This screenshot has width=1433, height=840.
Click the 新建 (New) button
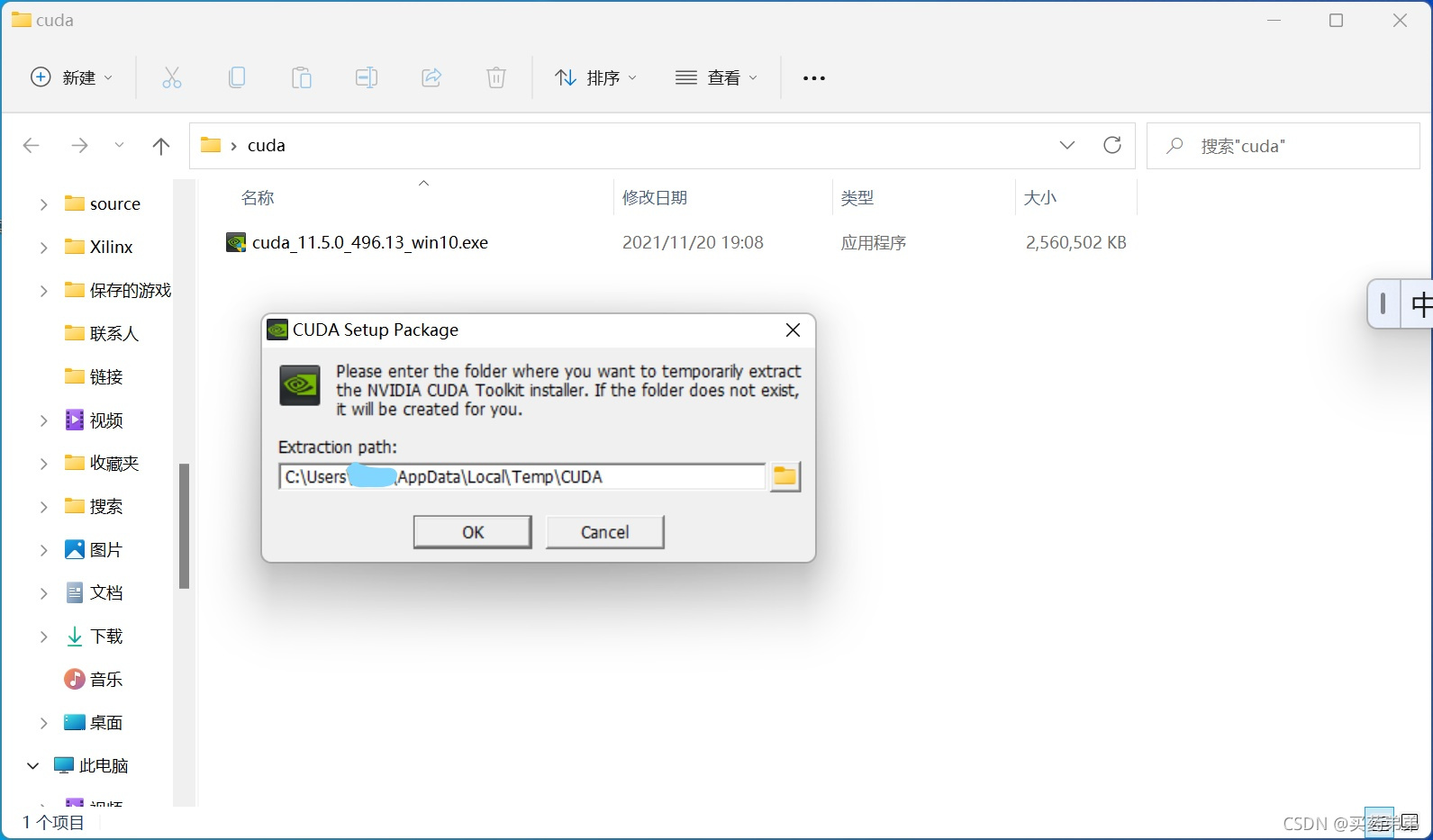[x=72, y=78]
